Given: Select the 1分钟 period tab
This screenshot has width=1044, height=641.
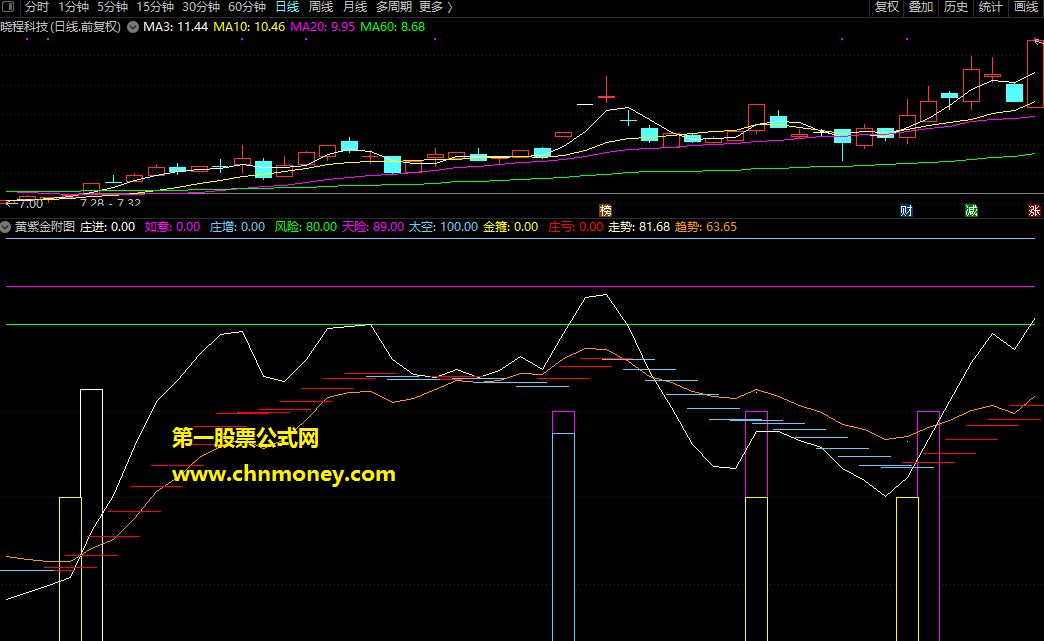Looking at the screenshot, I should click(x=73, y=7).
